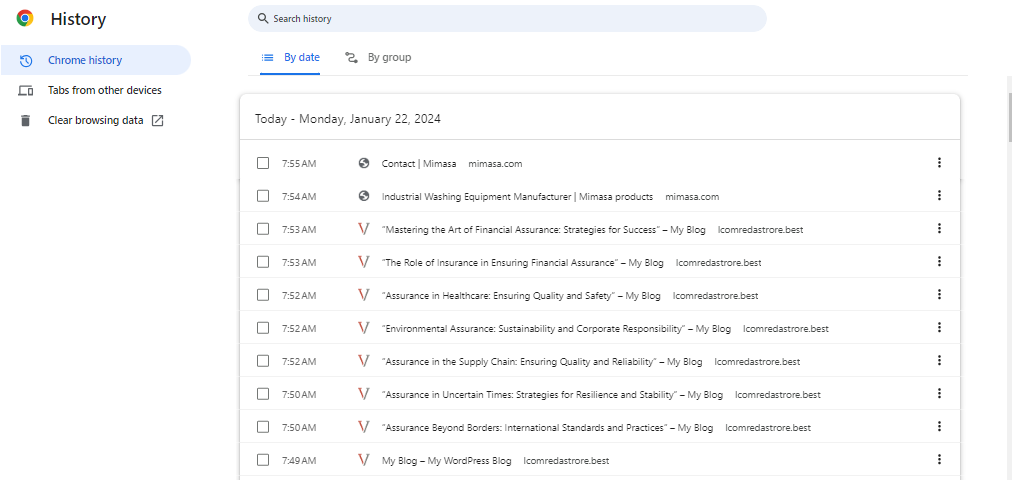Open Tabs from other devices
The image size is (1012, 480).
pyautogui.click(x=104, y=91)
